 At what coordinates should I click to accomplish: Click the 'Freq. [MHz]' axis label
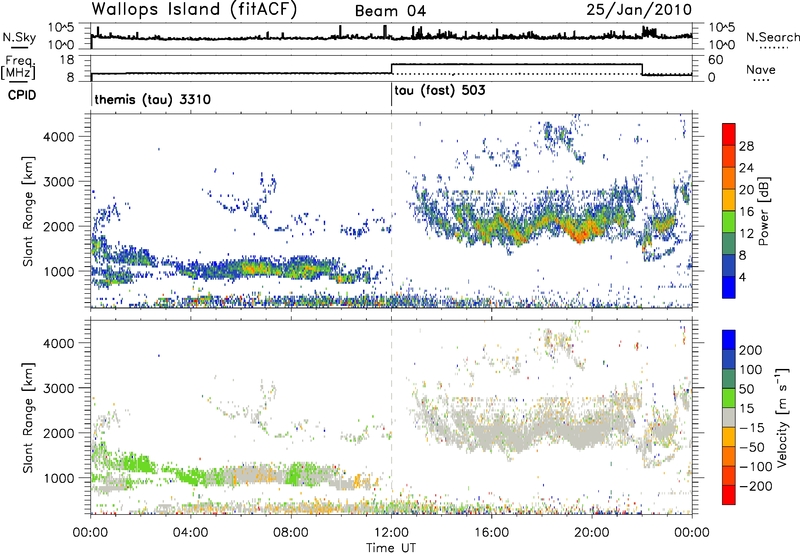click(19, 67)
